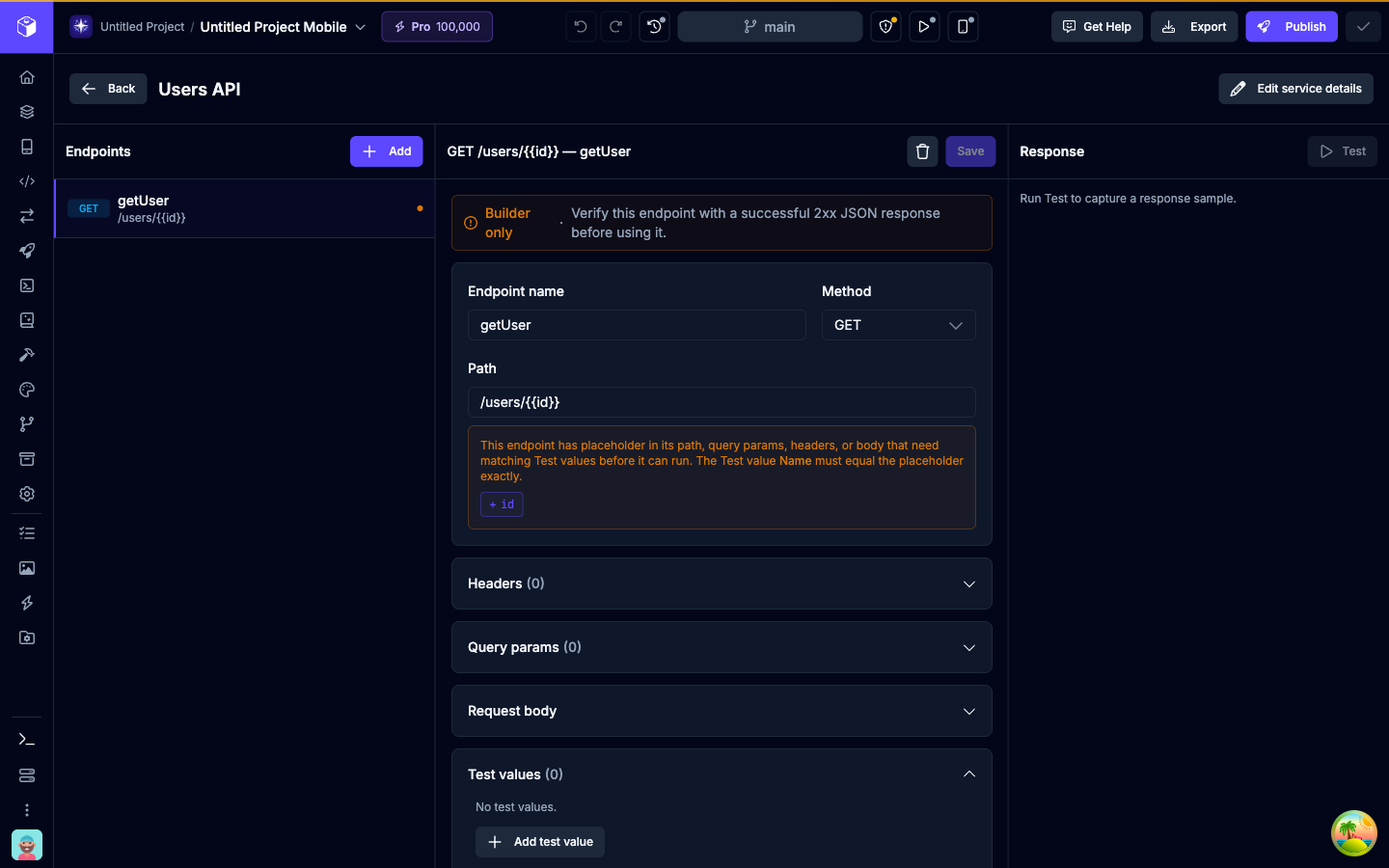This screenshot has height=868, width=1389.
Task: Open the git branch sidebar icon
Action: tap(27, 424)
